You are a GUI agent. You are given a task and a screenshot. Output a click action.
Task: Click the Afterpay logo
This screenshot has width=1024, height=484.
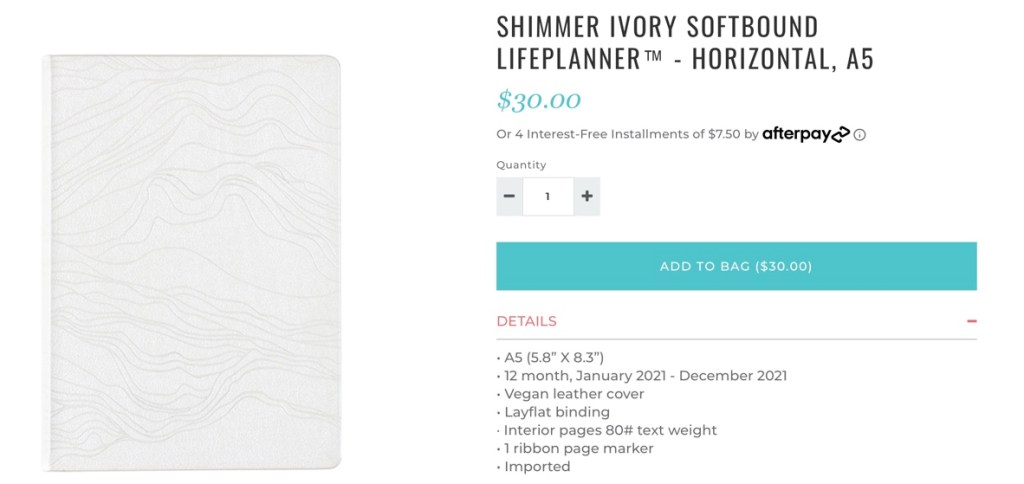(x=805, y=134)
